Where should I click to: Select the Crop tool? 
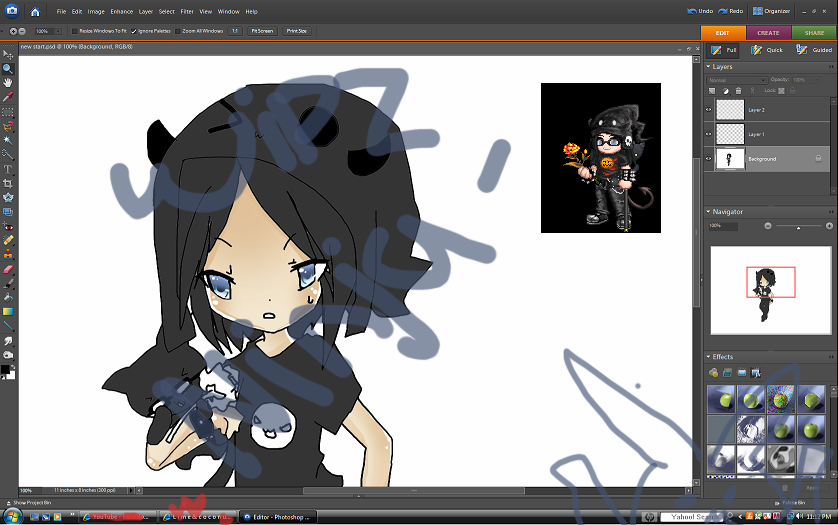(x=8, y=183)
